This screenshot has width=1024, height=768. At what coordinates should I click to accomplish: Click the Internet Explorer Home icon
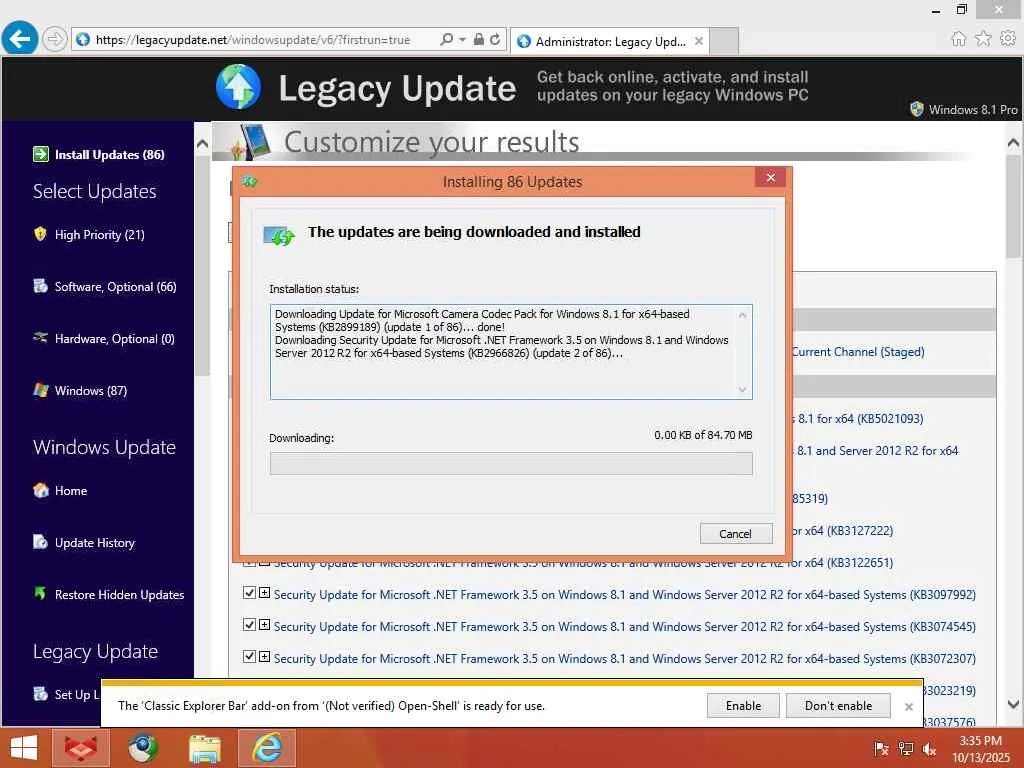pyautogui.click(x=958, y=39)
